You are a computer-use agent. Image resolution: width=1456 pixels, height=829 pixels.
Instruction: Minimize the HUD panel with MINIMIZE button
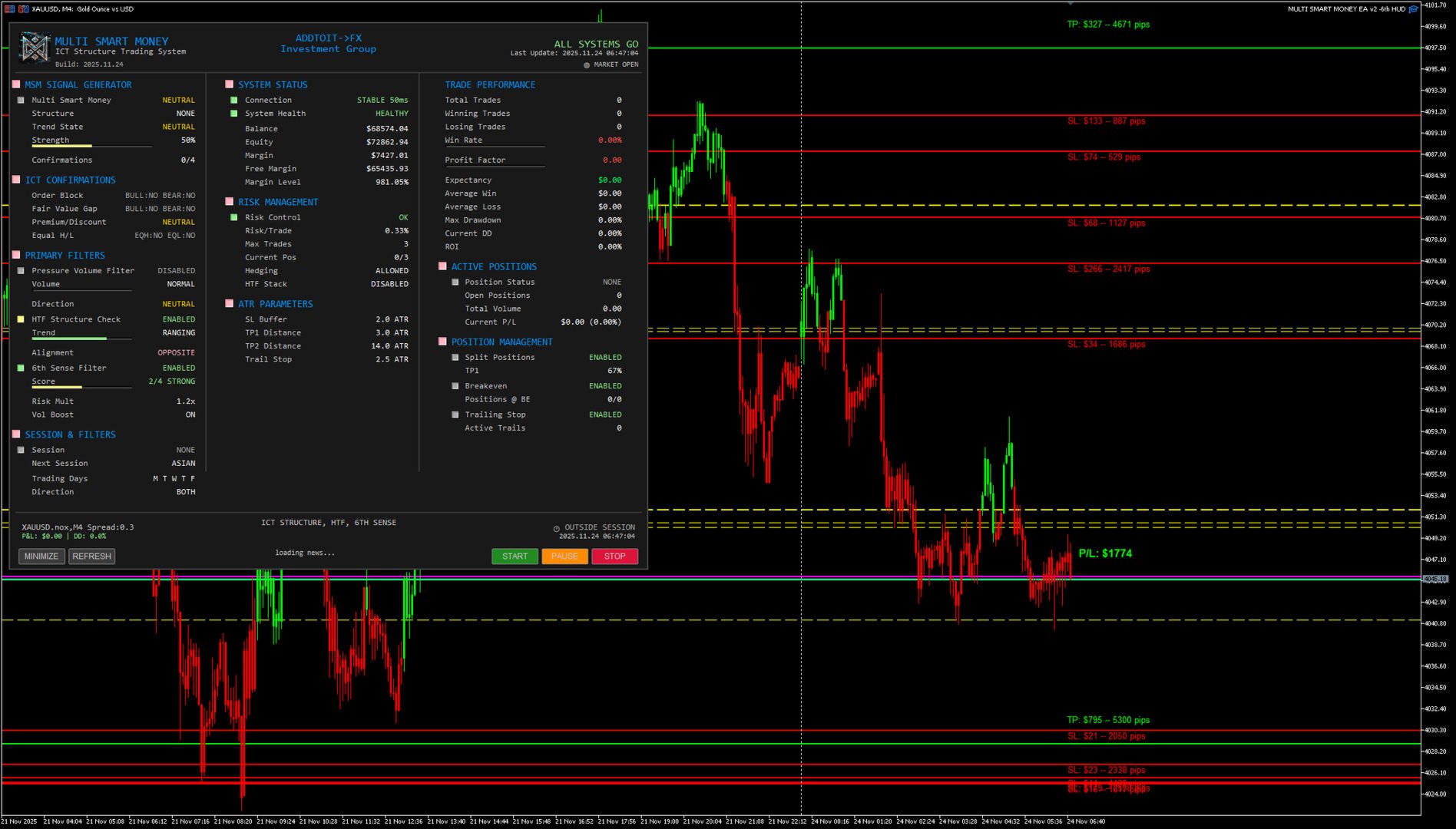41,557
